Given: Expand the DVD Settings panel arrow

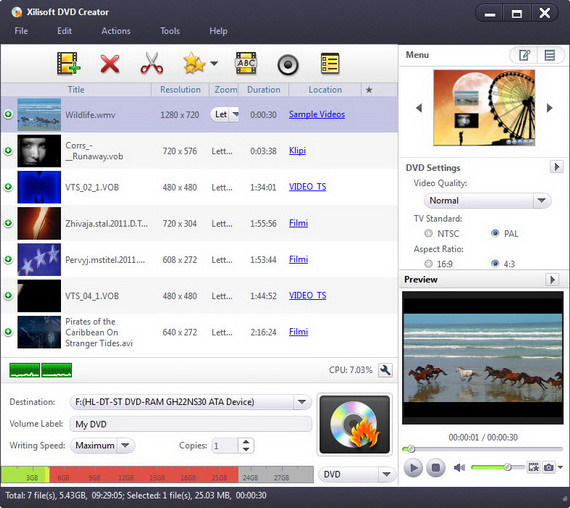Looking at the screenshot, I should 556,167.
